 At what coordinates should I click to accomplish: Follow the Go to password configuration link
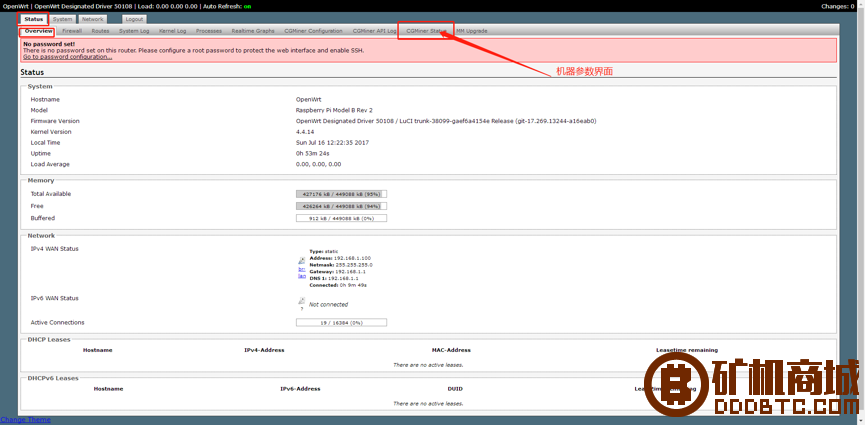tap(67, 56)
